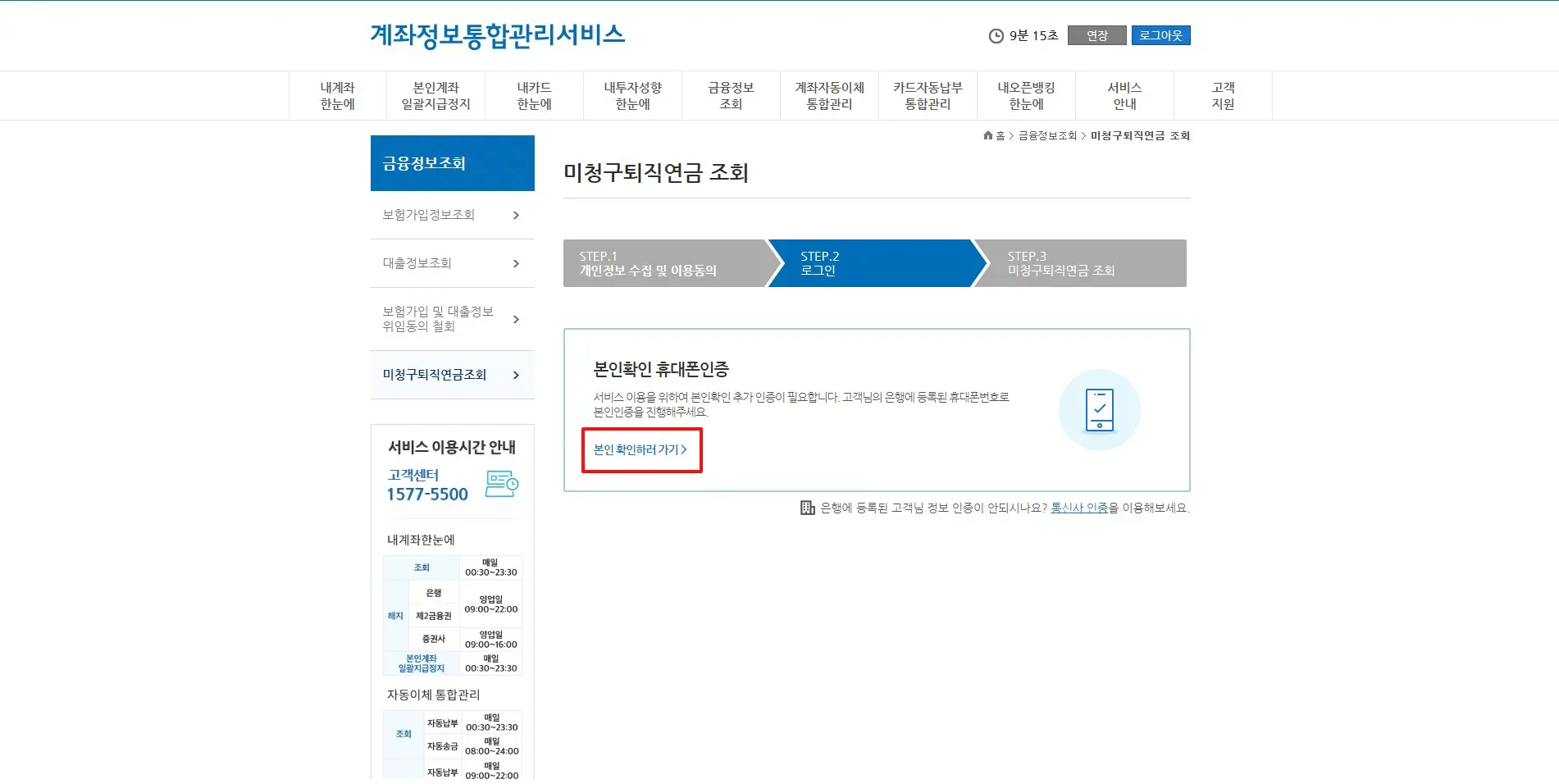Click 자동송금 table cell
Viewport: 1559px width, 784px height.
click(443, 746)
